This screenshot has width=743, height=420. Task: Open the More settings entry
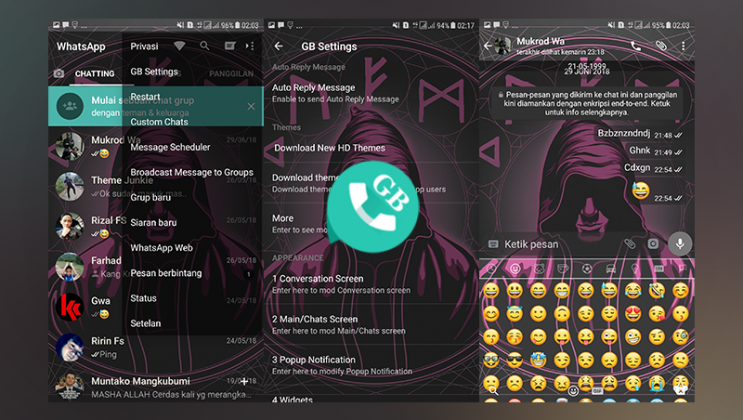click(x=371, y=223)
